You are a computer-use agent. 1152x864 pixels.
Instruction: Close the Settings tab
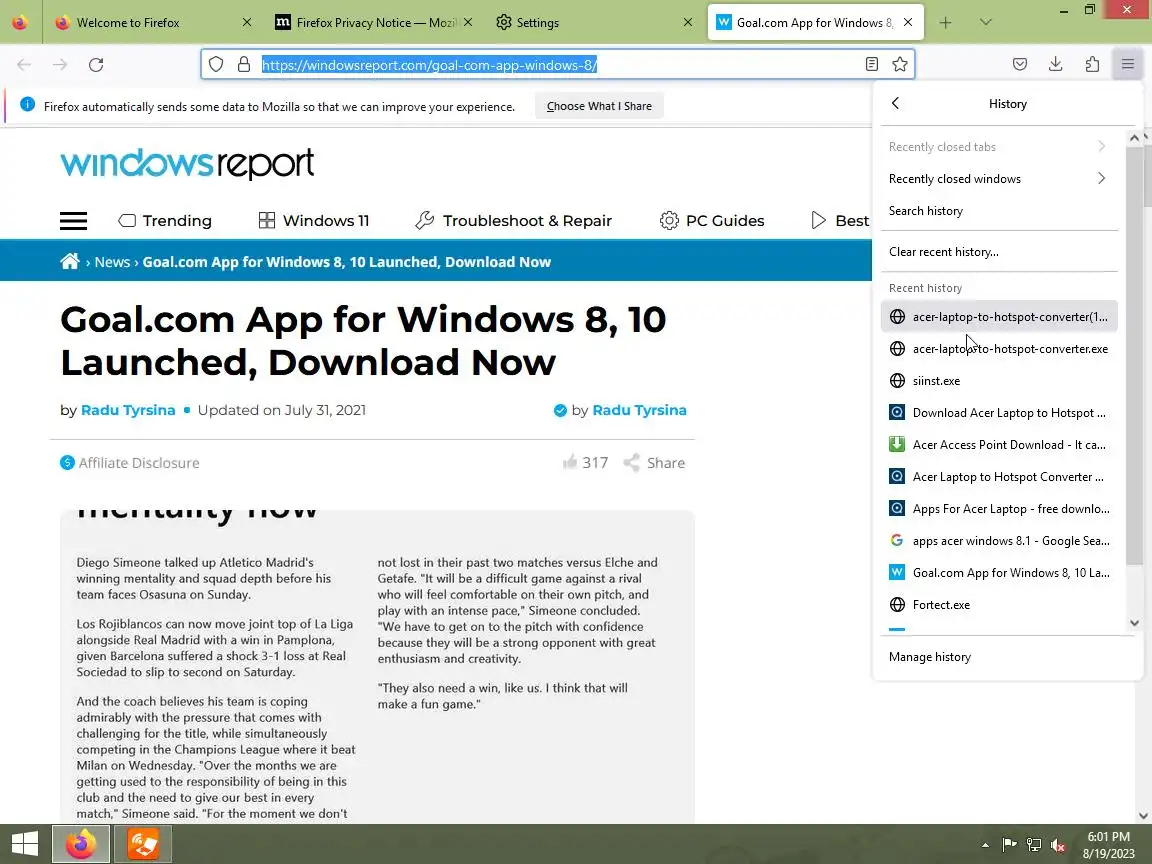[688, 23]
